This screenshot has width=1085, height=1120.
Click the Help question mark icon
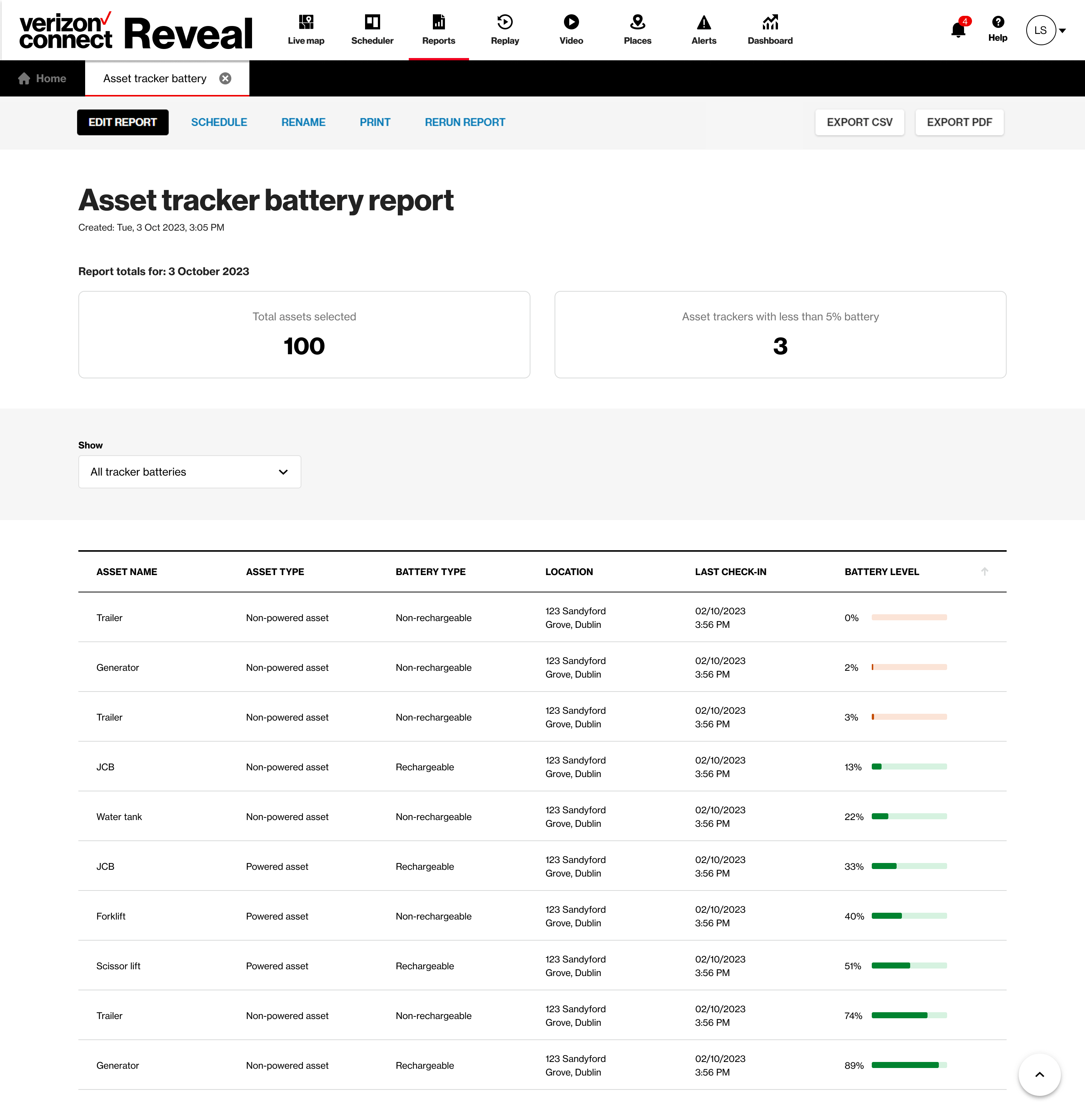(x=998, y=22)
